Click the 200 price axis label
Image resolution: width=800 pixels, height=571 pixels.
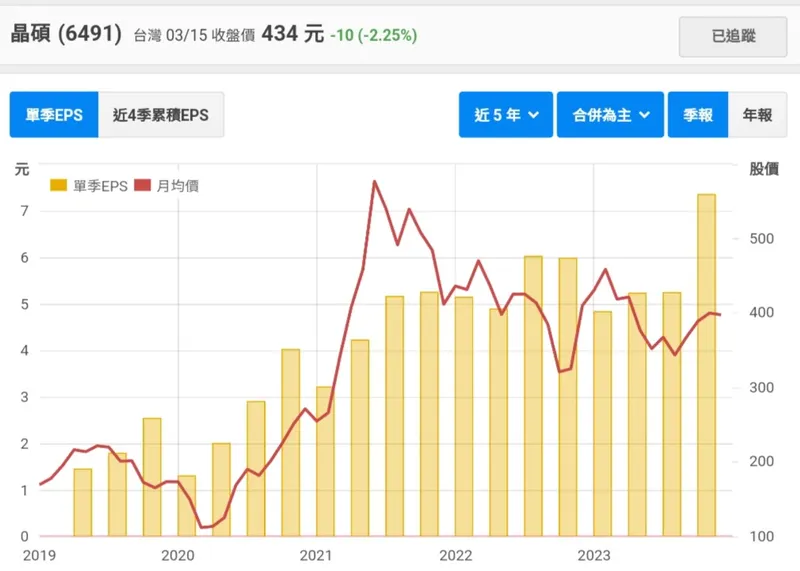[x=761, y=461]
